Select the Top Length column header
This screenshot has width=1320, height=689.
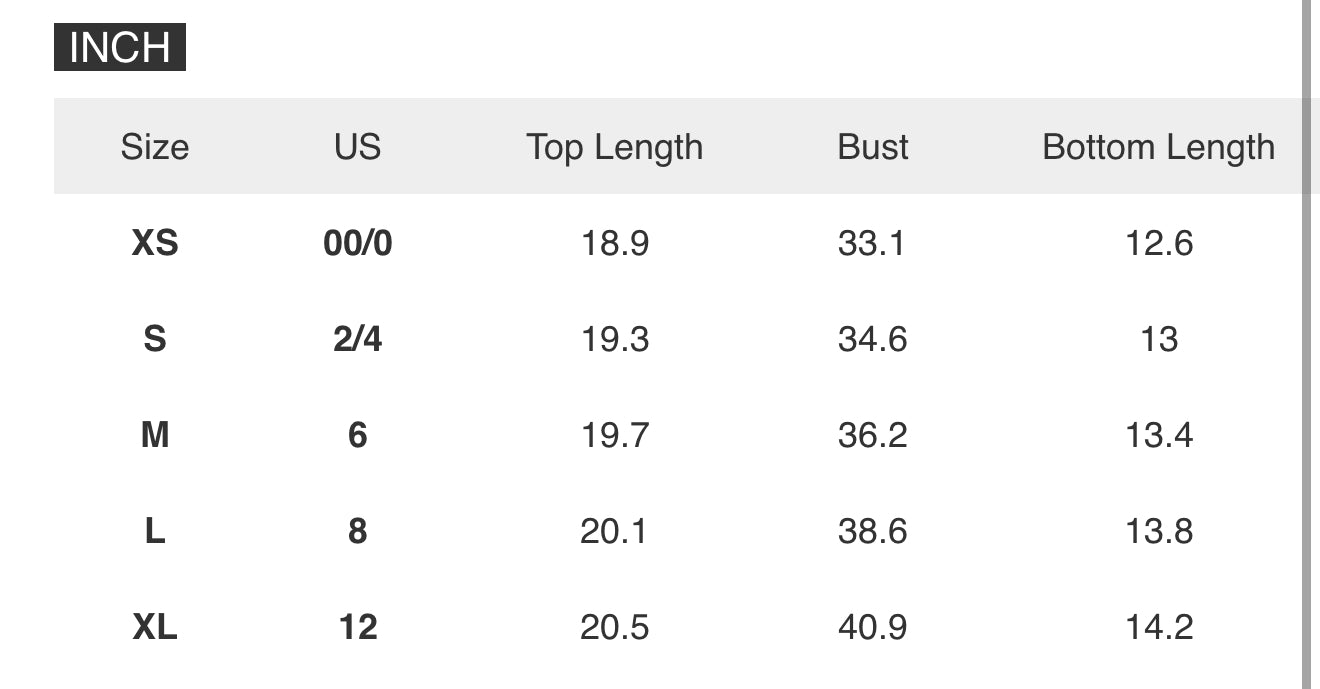(x=615, y=147)
